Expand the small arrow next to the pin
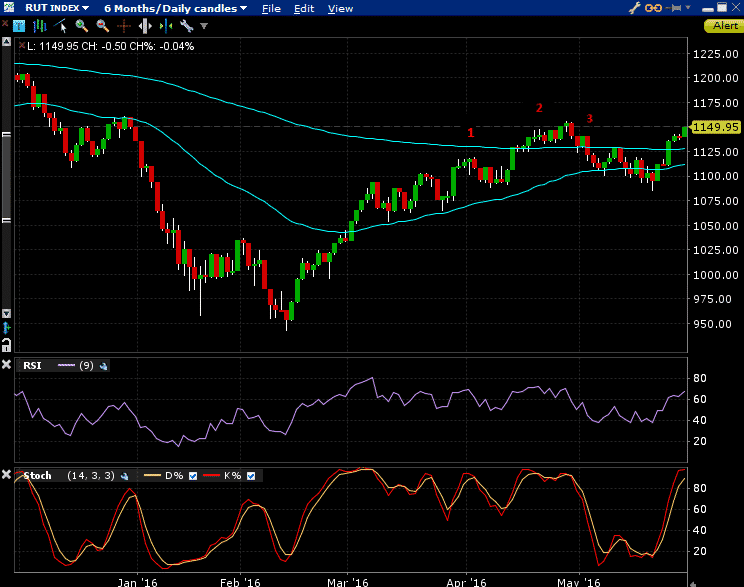This screenshot has height=587, width=744. click(x=688, y=8)
